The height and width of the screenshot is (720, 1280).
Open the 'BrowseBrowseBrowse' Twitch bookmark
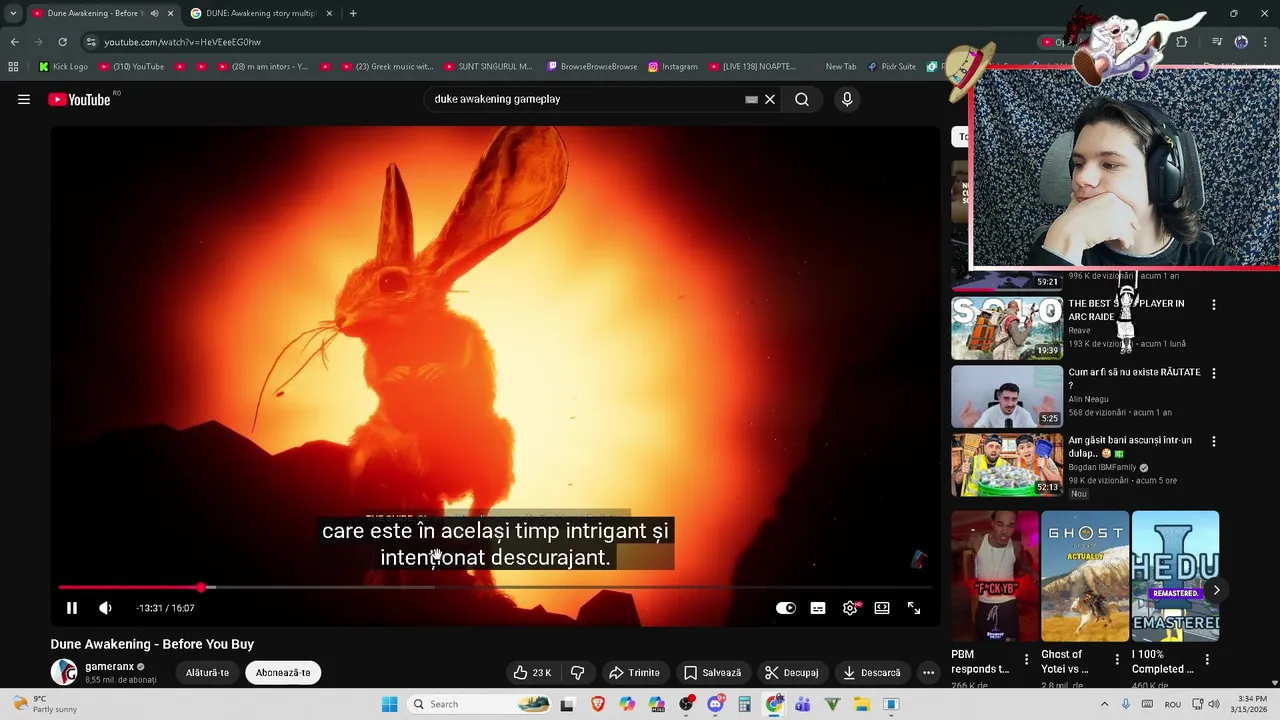[592, 67]
